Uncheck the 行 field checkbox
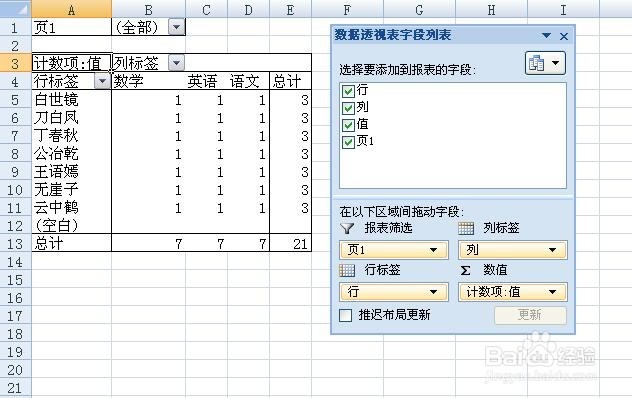632x398 pixels. tap(348, 91)
